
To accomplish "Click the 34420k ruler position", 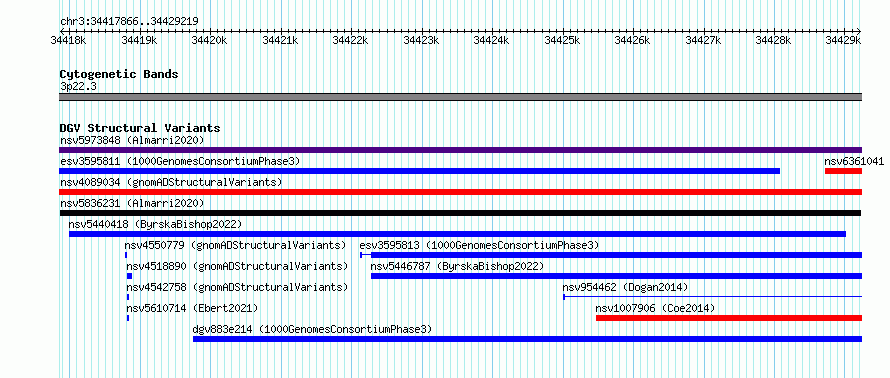I will (209, 40).
